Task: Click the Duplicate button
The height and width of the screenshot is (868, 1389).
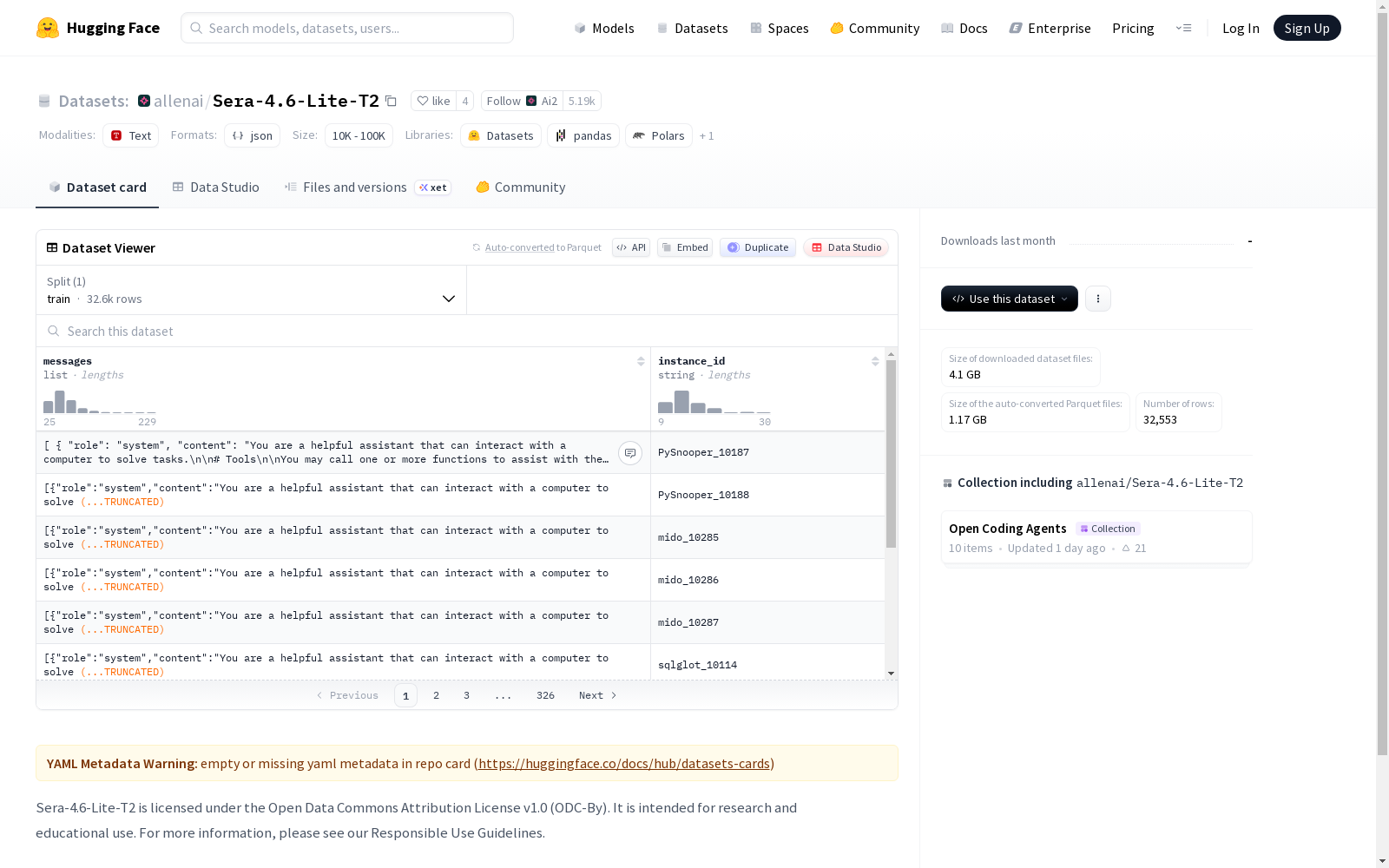Action: click(758, 247)
